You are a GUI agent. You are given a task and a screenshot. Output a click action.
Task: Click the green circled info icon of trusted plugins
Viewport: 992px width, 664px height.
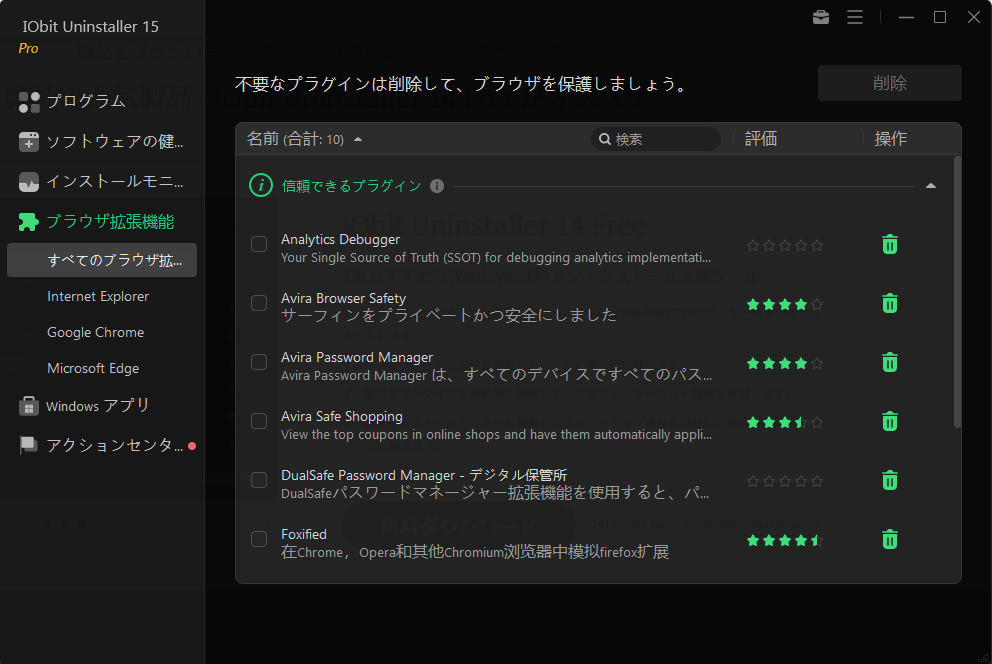(261, 185)
